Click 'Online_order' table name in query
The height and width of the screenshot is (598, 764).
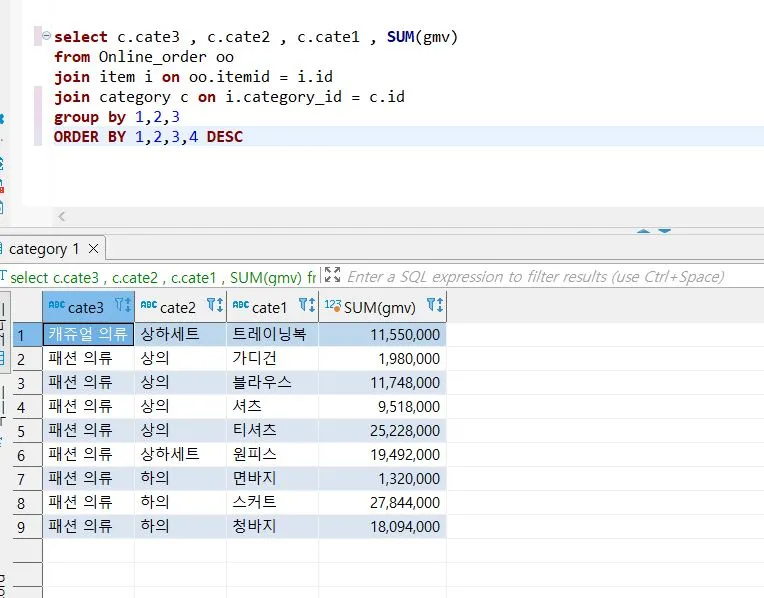(153, 57)
